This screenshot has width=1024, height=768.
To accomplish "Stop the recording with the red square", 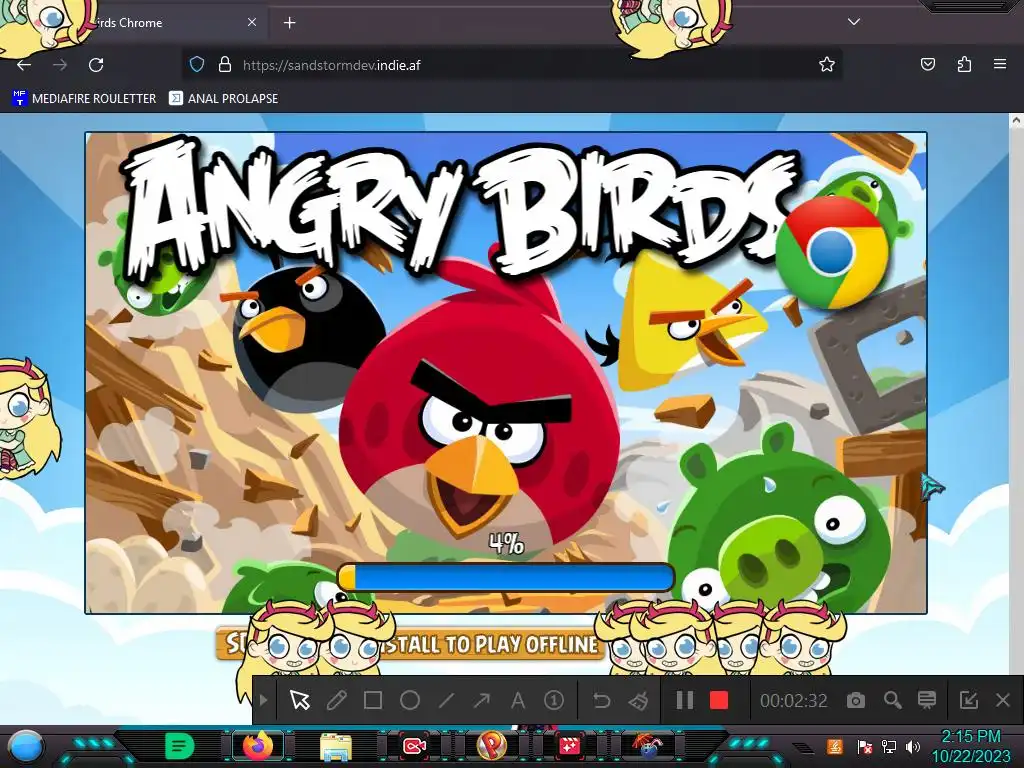I will coord(719,701).
